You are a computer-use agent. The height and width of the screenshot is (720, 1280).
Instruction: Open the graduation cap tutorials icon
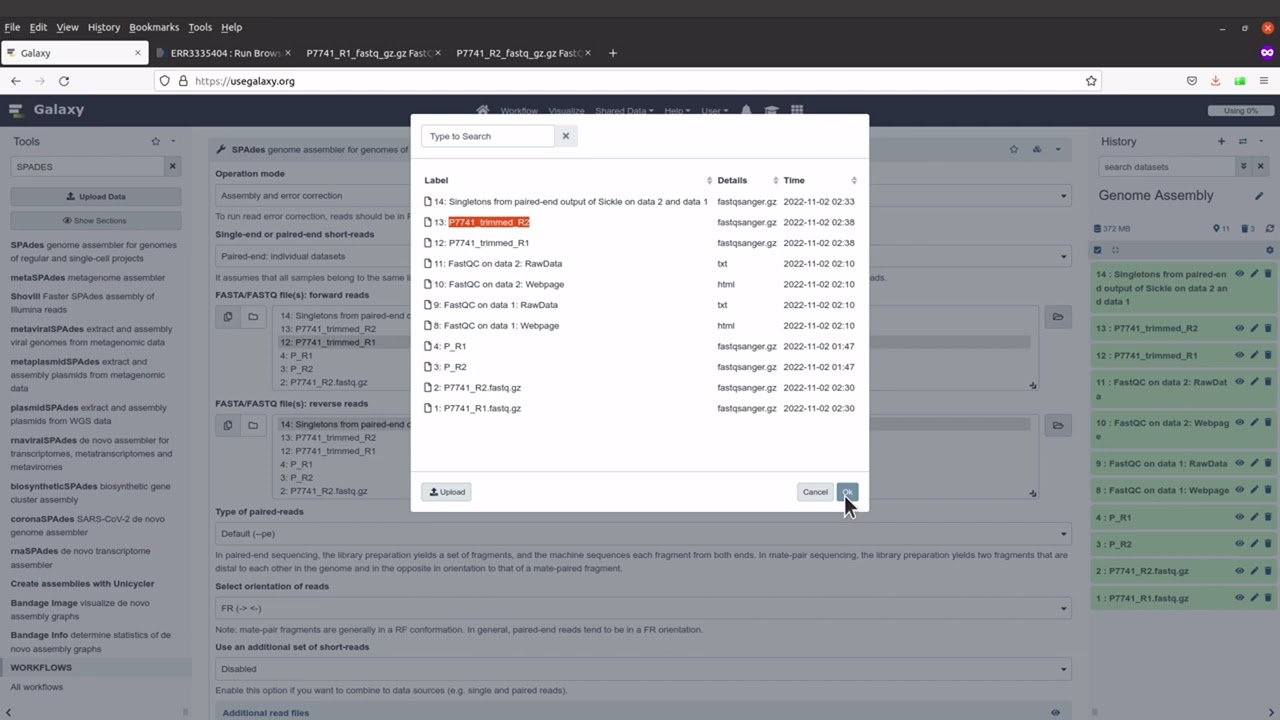pos(771,110)
